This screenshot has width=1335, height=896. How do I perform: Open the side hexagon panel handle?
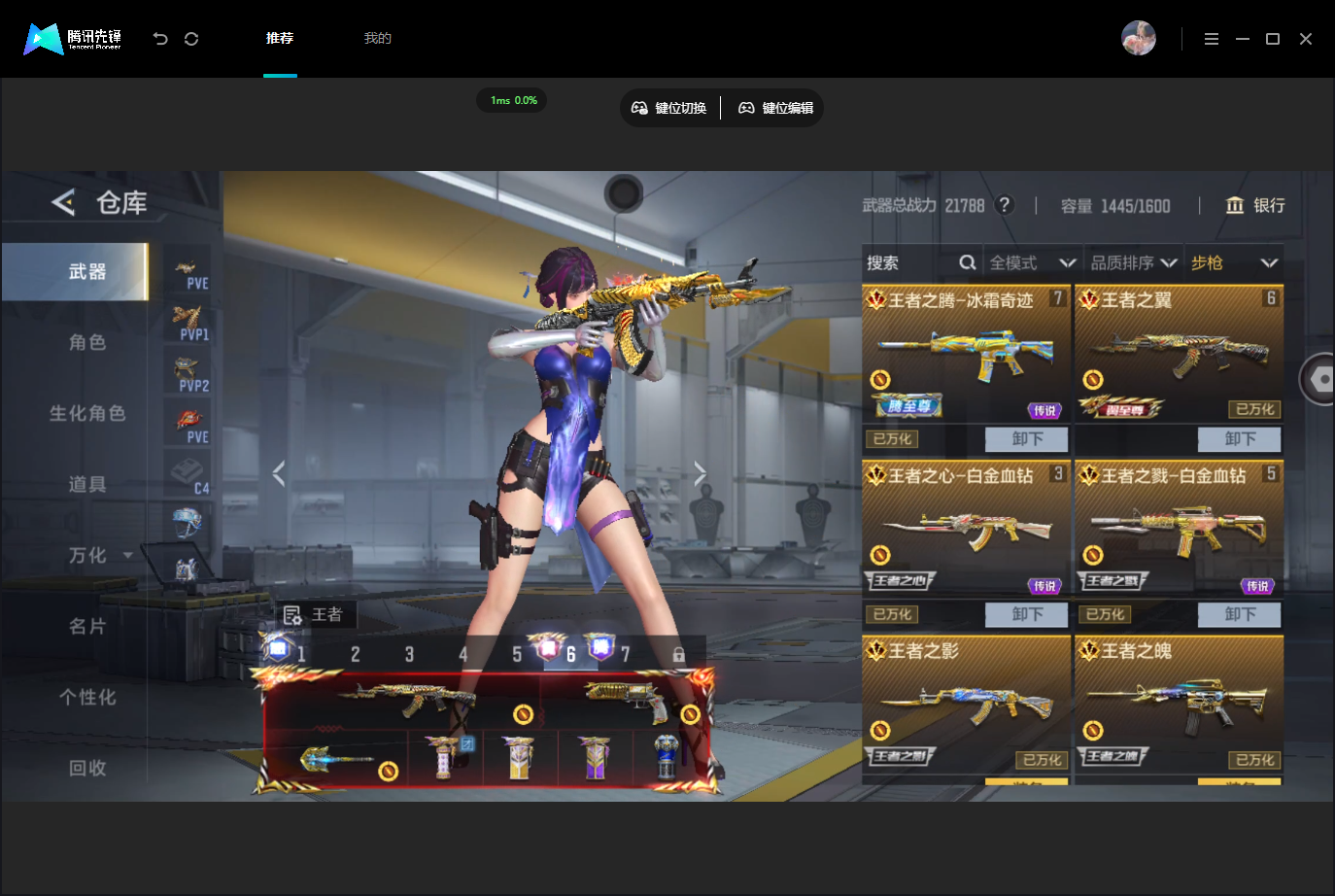tap(1318, 378)
